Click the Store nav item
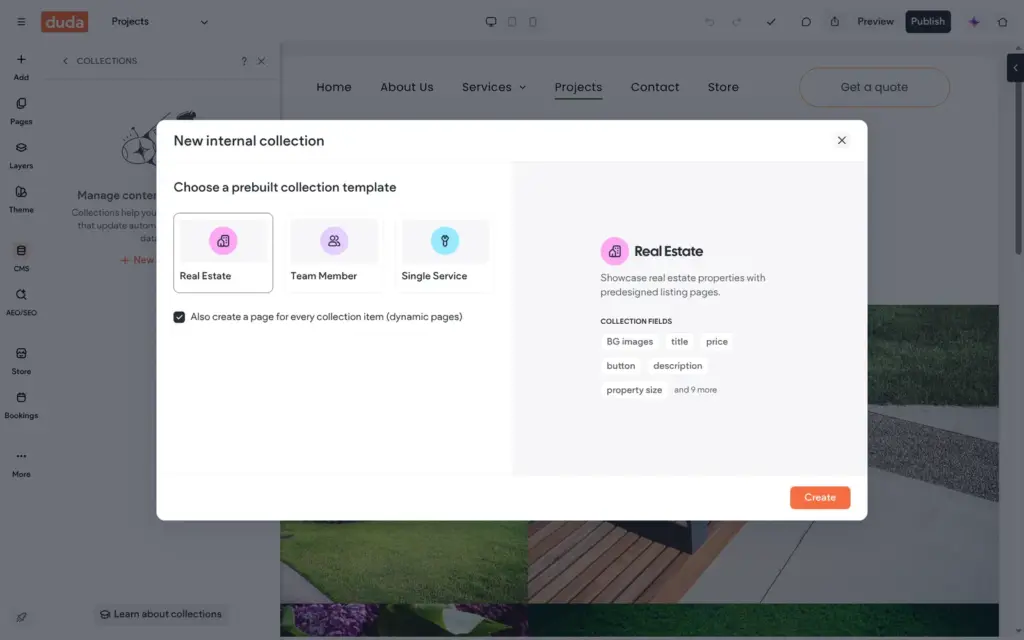The width and height of the screenshot is (1024, 640). coord(723,87)
